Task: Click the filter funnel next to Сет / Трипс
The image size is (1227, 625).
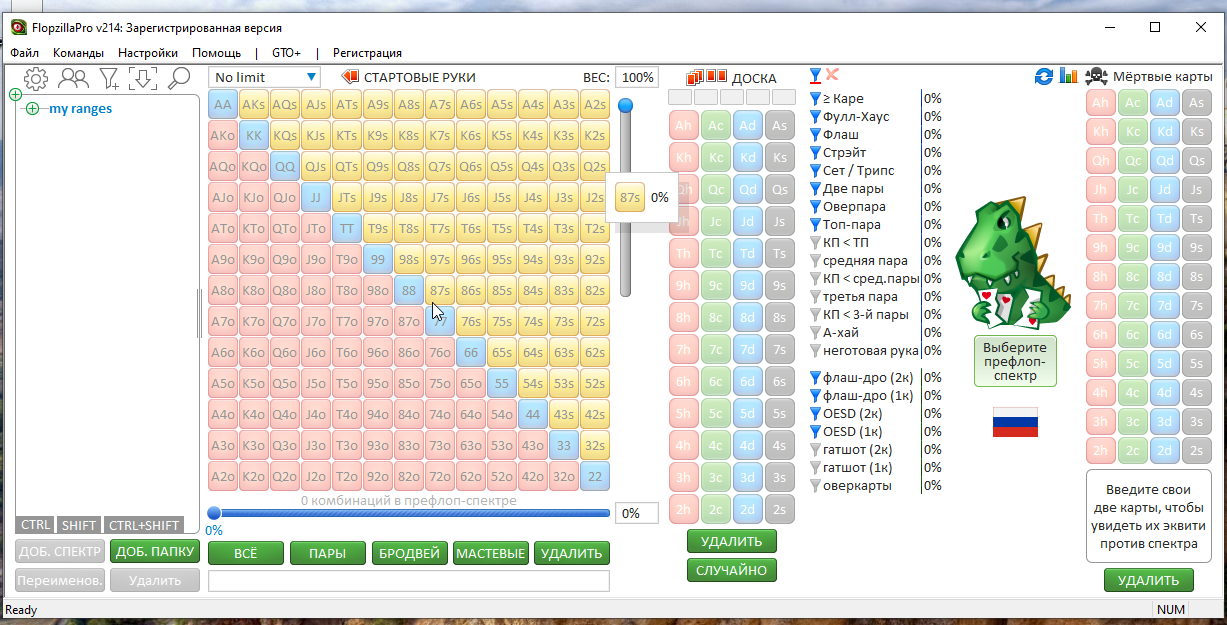Action: point(815,171)
